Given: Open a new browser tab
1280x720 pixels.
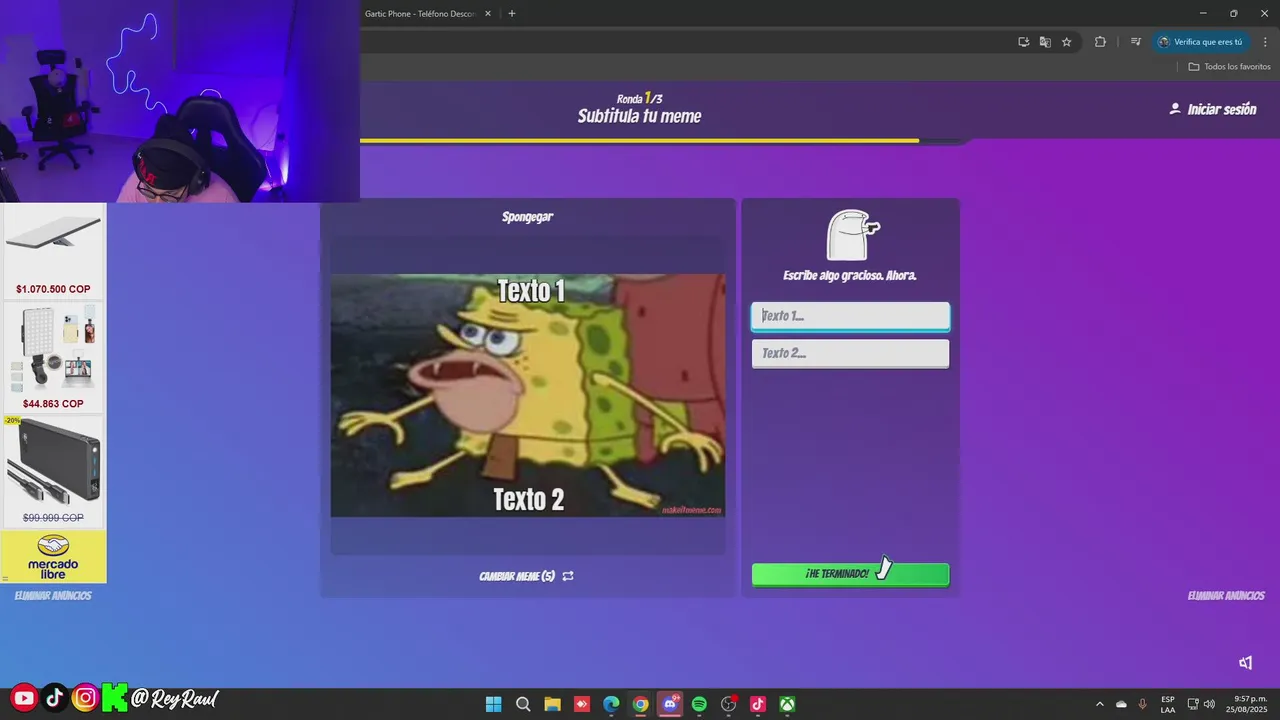Looking at the screenshot, I should (512, 14).
